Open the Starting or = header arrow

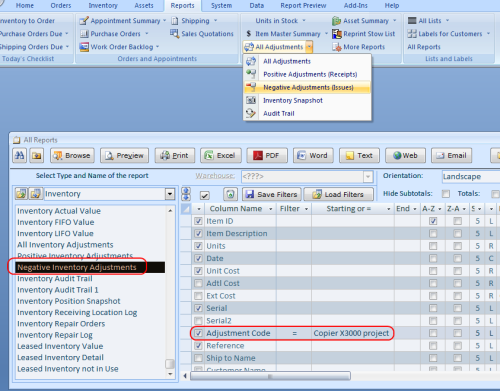pos(389,209)
